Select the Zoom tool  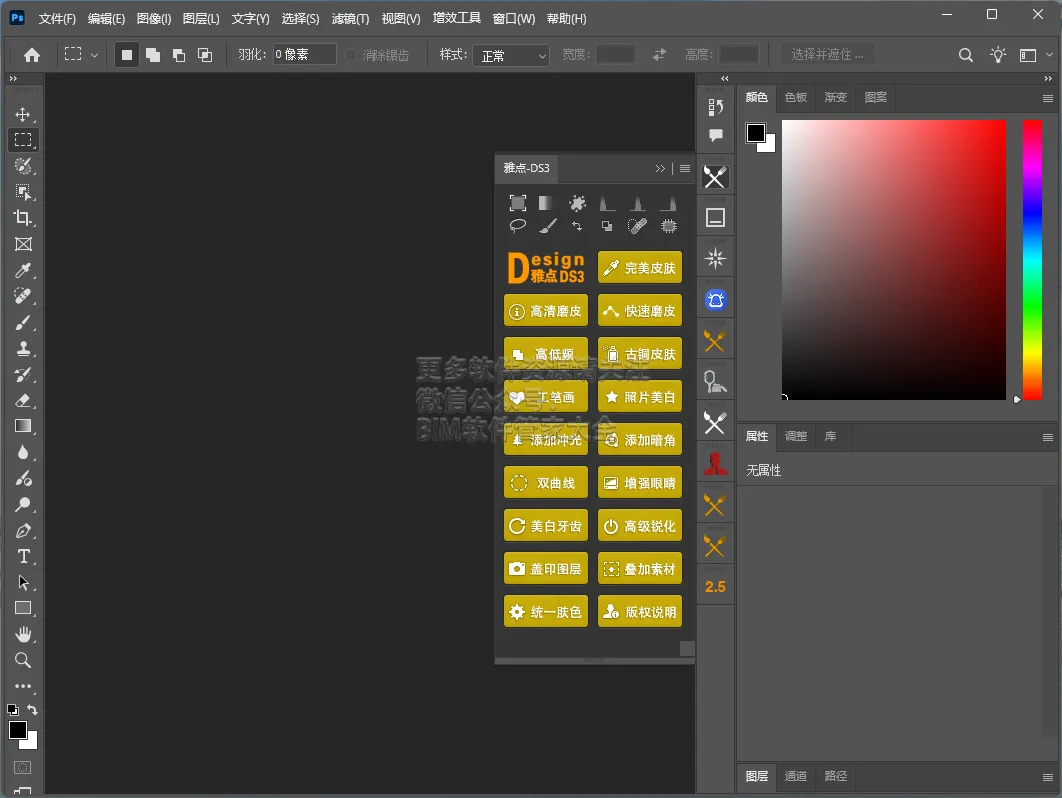click(x=23, y=660)
